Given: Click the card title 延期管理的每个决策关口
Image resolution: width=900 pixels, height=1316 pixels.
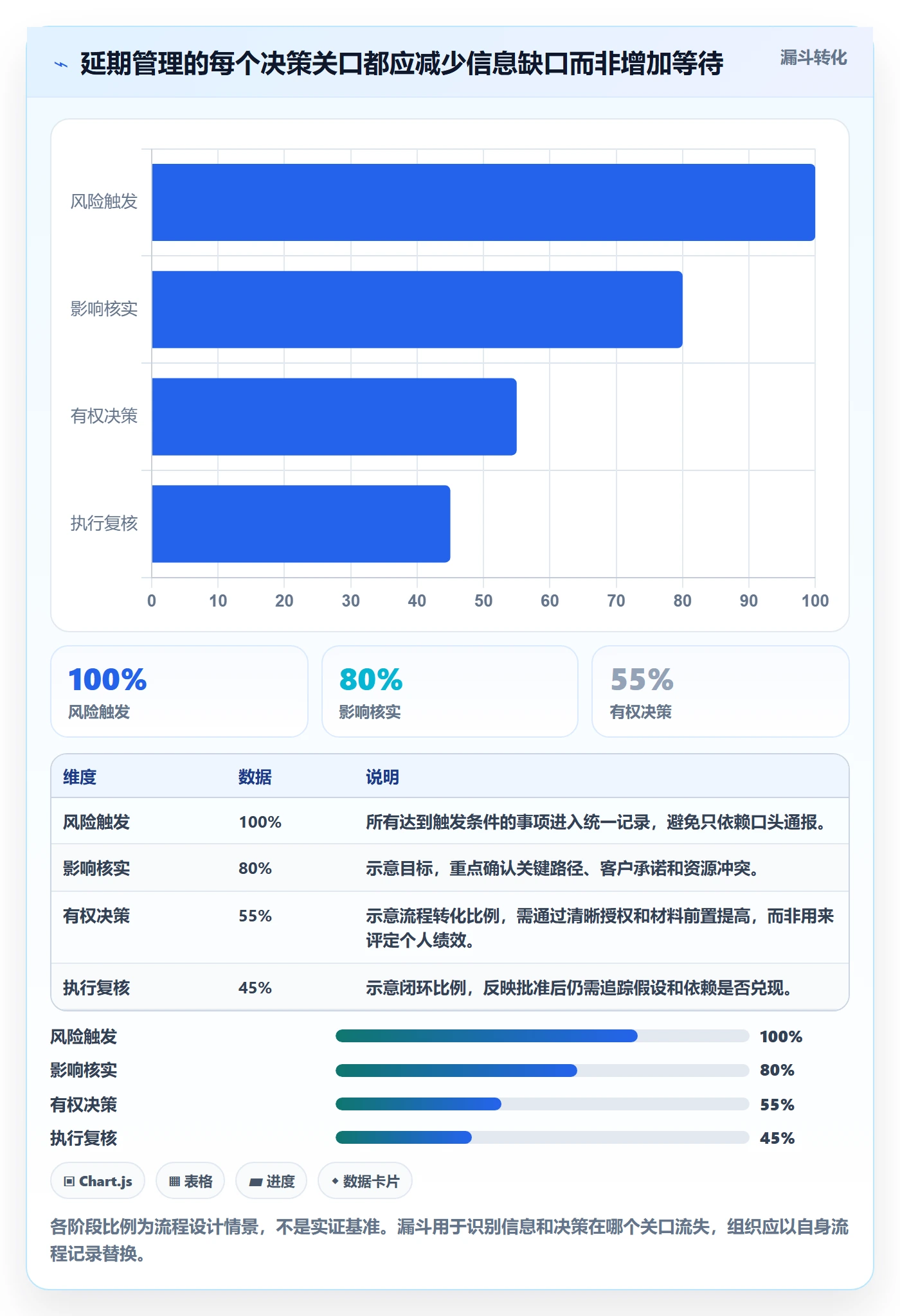Looking at the screenshot, I should [x=402, y=64].
